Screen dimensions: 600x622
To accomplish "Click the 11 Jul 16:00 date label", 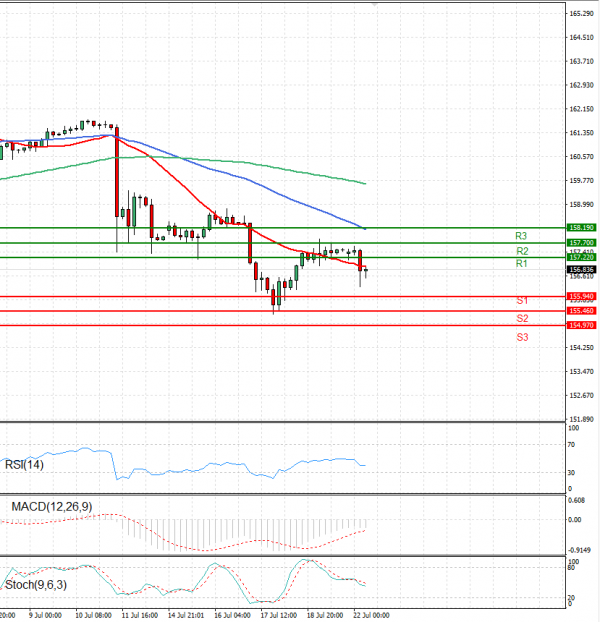I will [140, 615].
